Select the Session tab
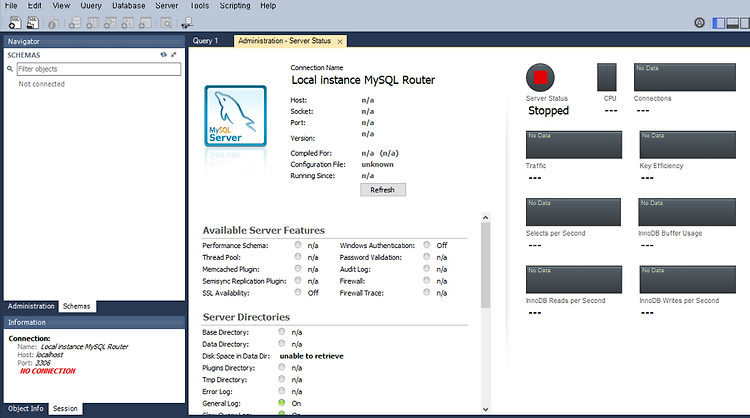The width and height of the screenshot is (750, 418). tap(65, 408)
